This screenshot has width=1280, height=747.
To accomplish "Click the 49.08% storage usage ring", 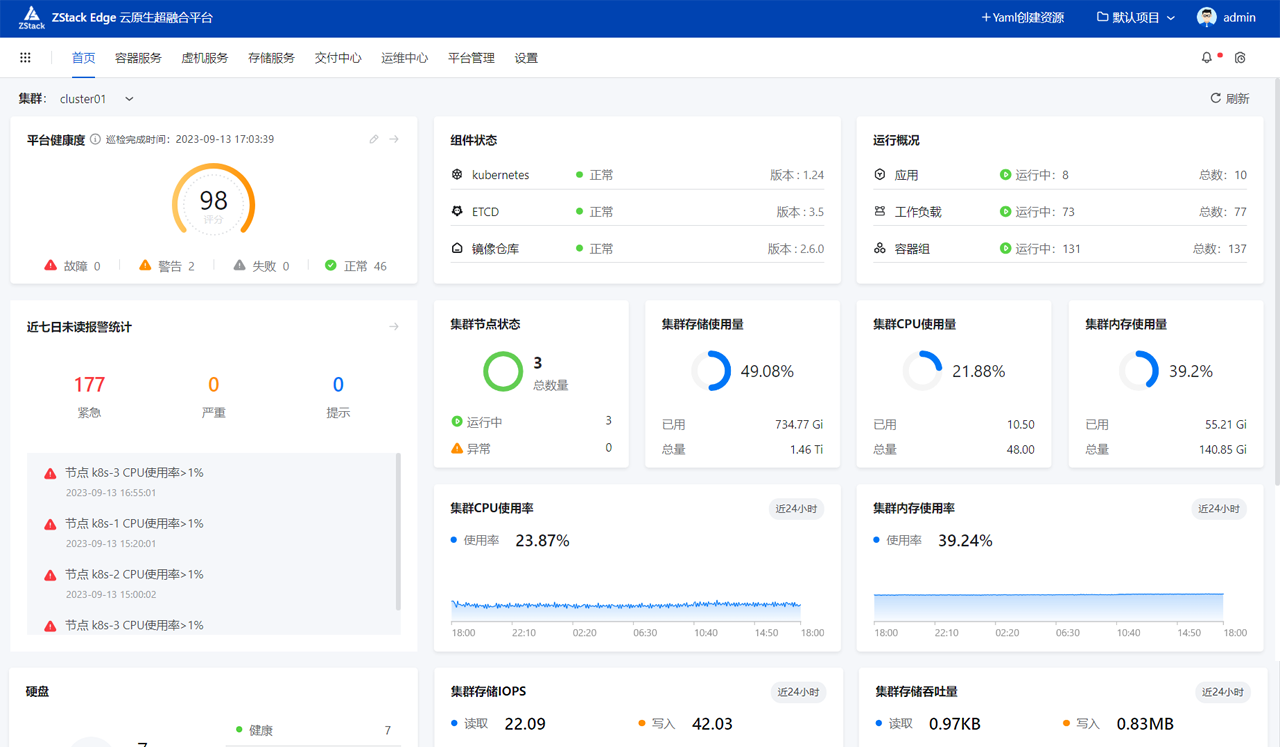I will 711,371.
